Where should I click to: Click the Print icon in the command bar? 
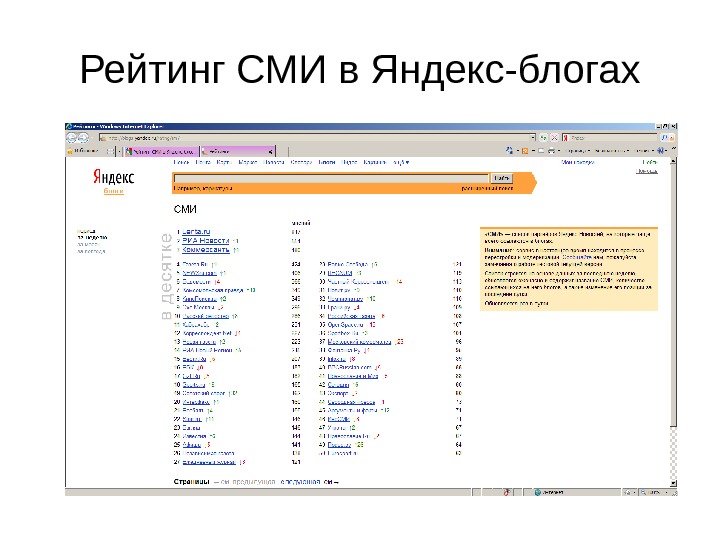point(551,151)
